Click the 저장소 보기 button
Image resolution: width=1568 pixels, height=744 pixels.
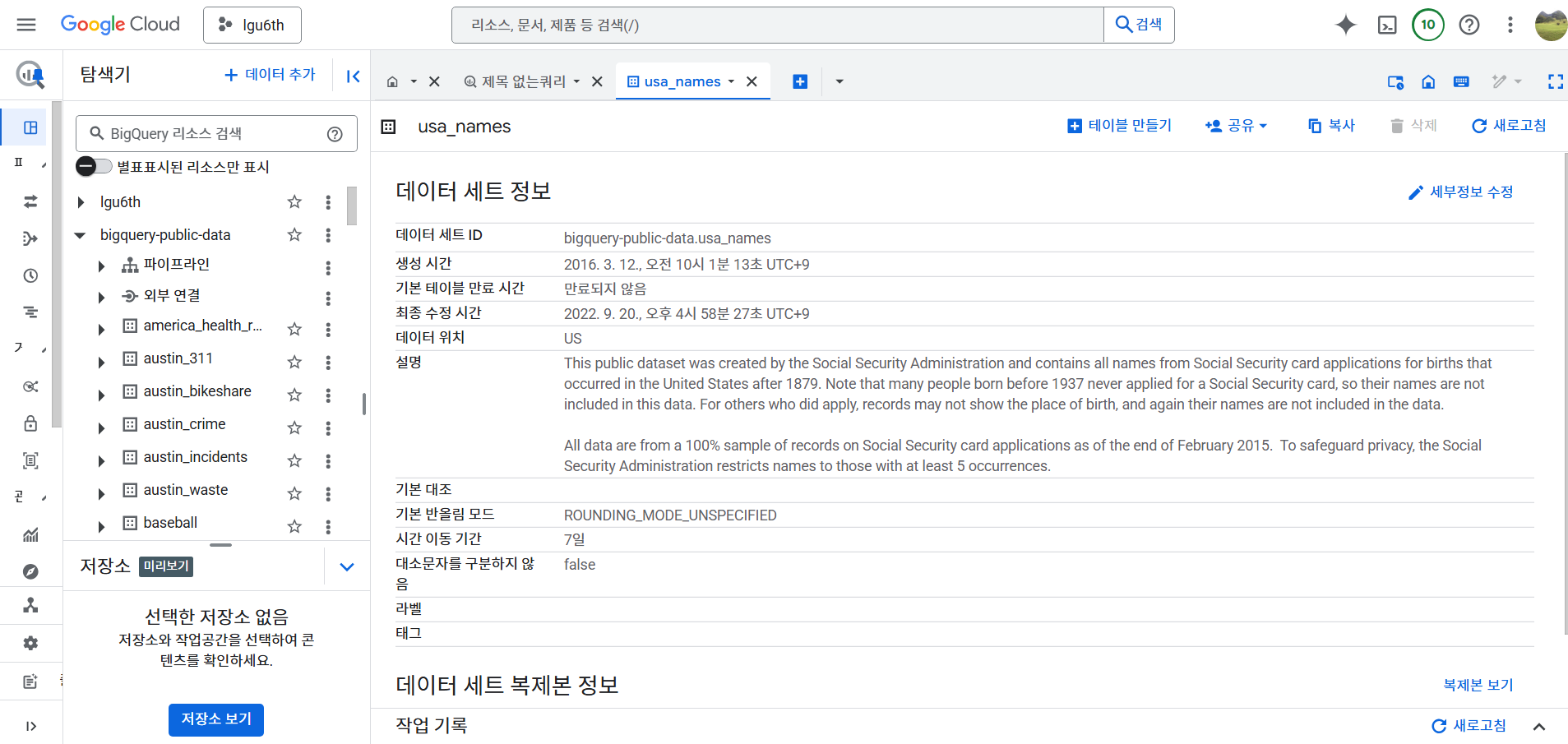216,719
